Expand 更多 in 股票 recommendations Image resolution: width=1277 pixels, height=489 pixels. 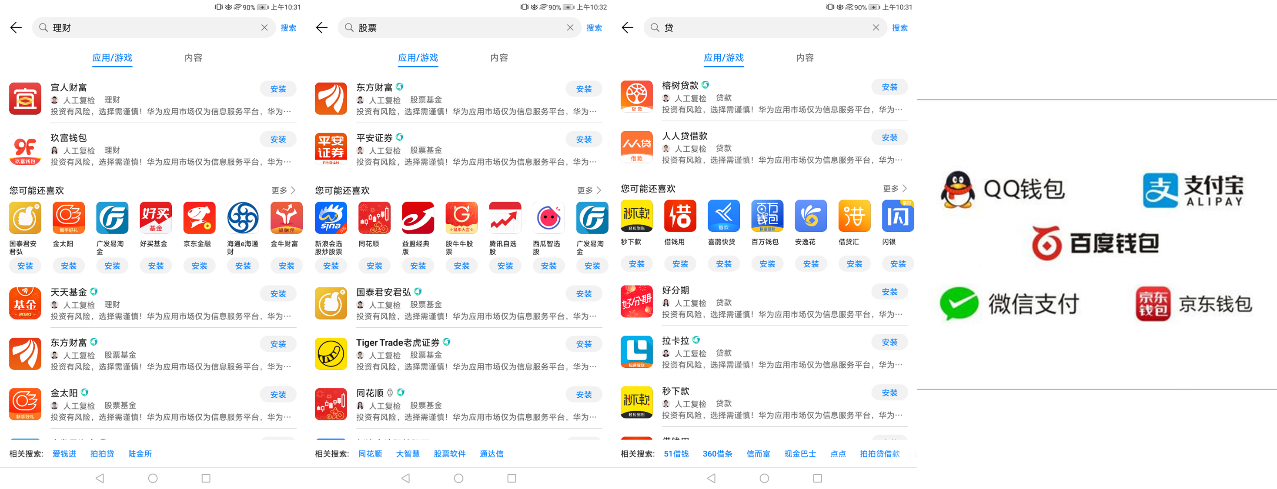[589, 190]
